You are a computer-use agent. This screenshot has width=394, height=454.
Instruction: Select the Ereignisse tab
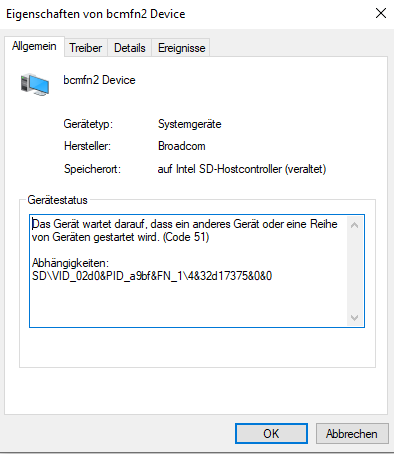pyautogui.click(x=181, y=48)
